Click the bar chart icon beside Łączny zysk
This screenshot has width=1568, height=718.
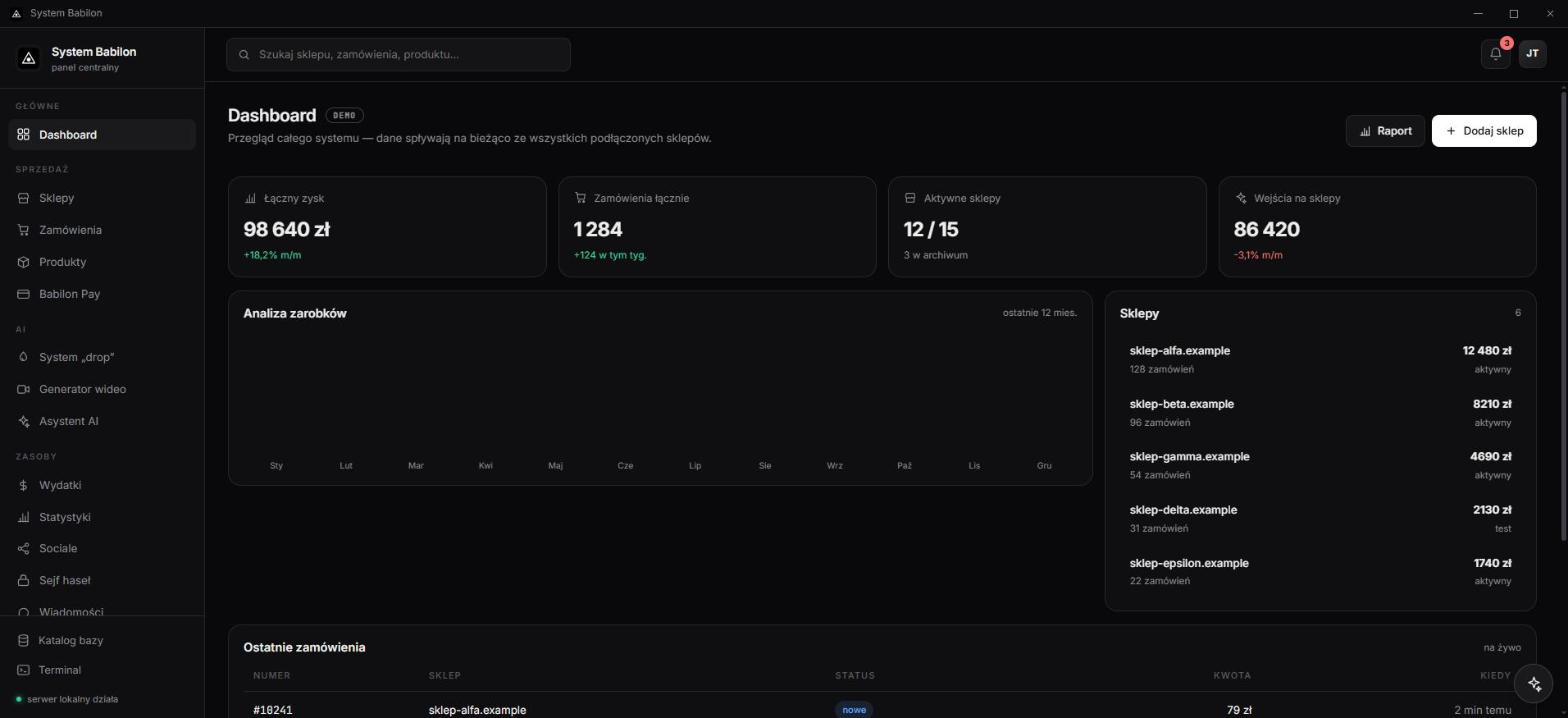(x=250, y=198)
